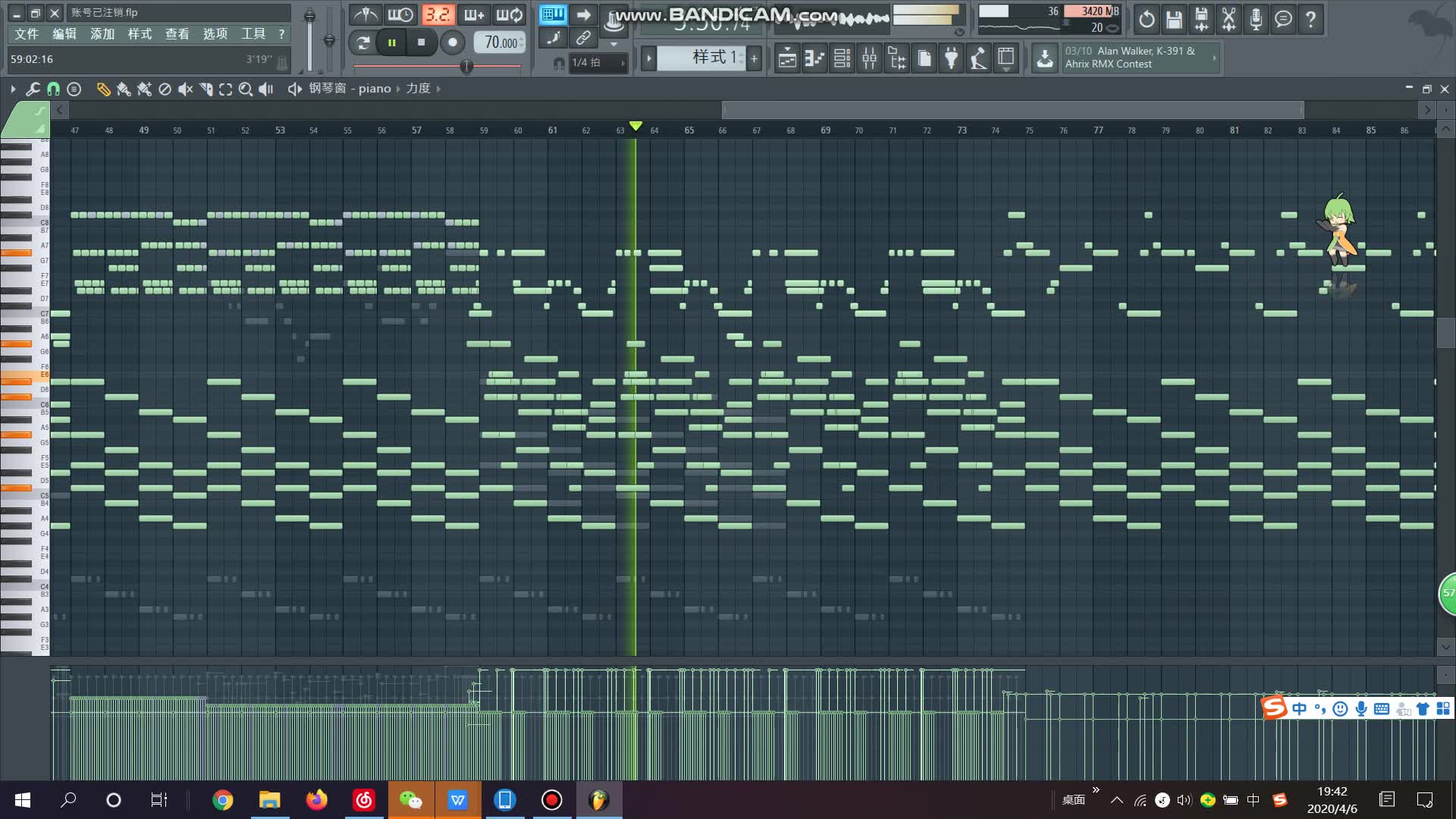This screenshot has width=1456, height=819.
Task: Expand the news panel arrow
Action: 1214,58
